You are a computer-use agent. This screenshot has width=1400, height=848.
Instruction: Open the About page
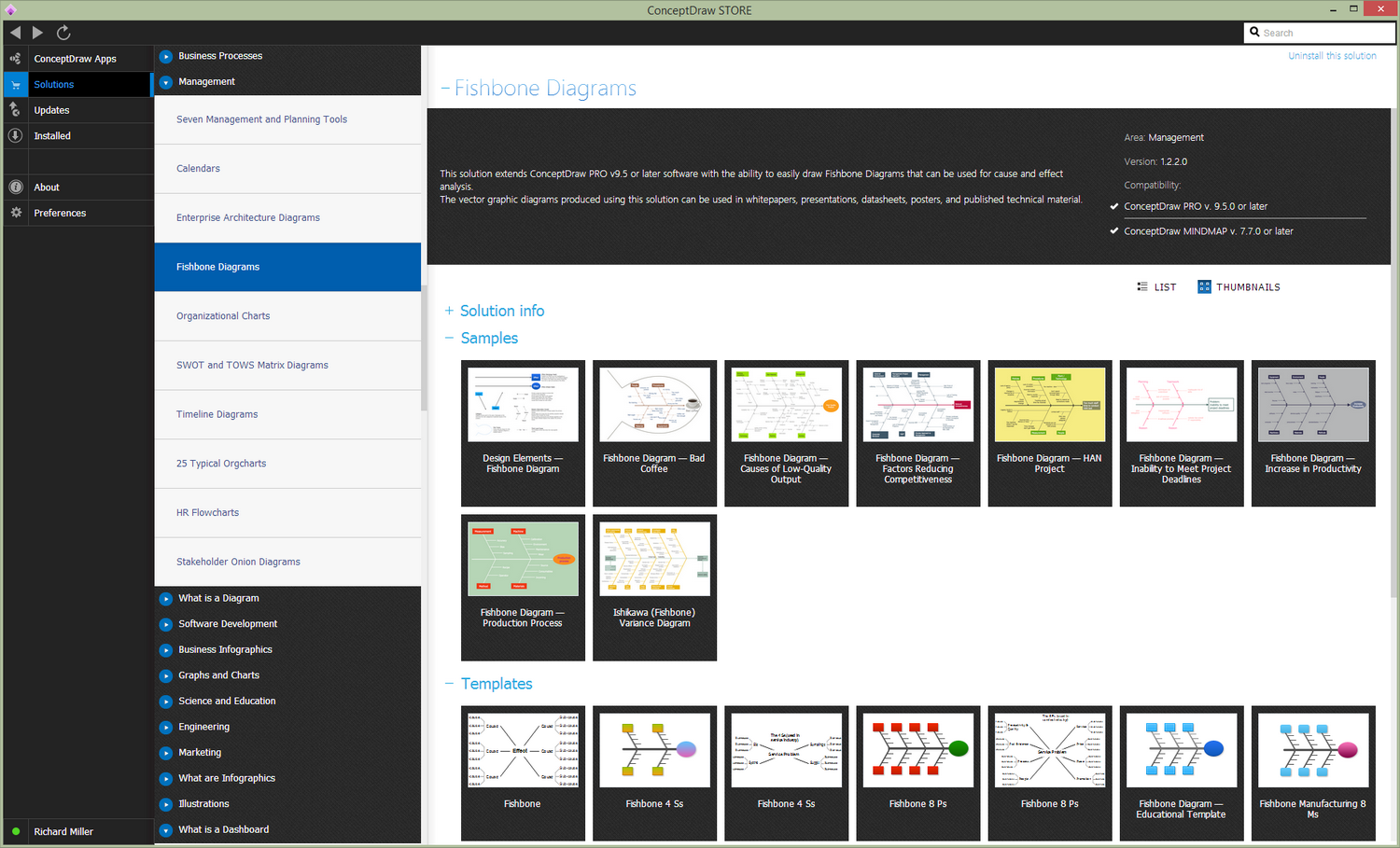click(x=78, y=187)
